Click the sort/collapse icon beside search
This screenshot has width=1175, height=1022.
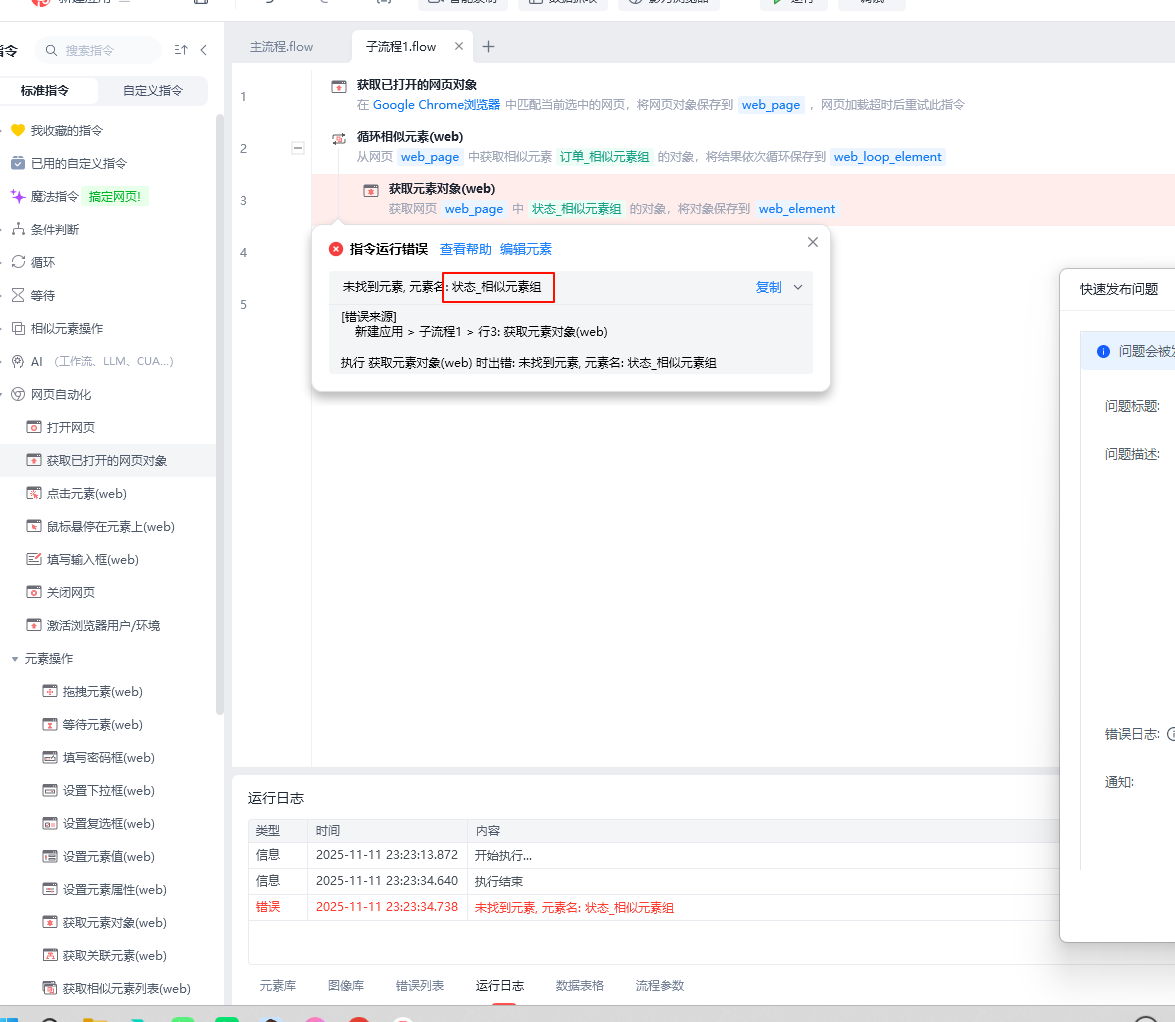point(181,50)
